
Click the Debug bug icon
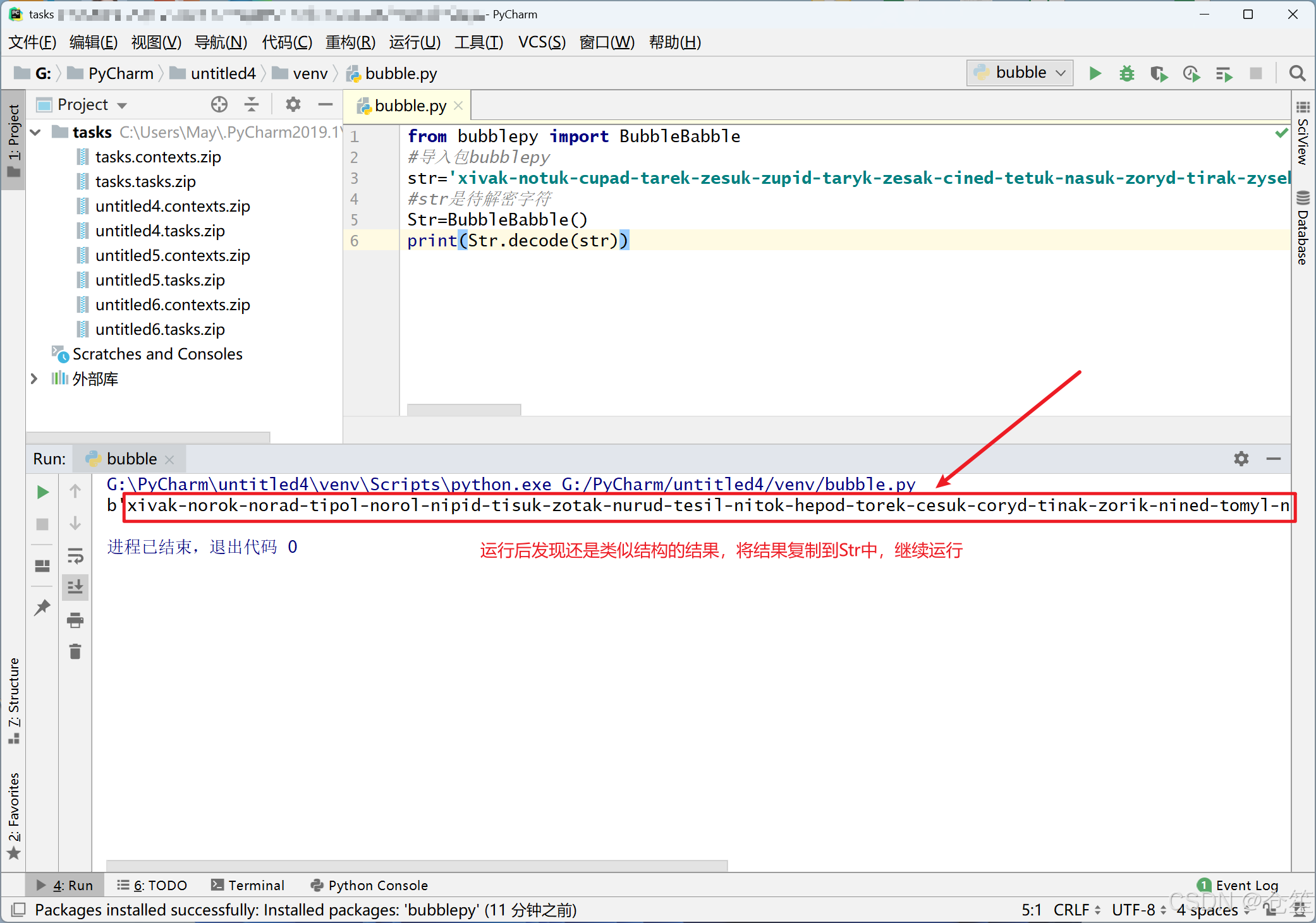click(1126, 73)
